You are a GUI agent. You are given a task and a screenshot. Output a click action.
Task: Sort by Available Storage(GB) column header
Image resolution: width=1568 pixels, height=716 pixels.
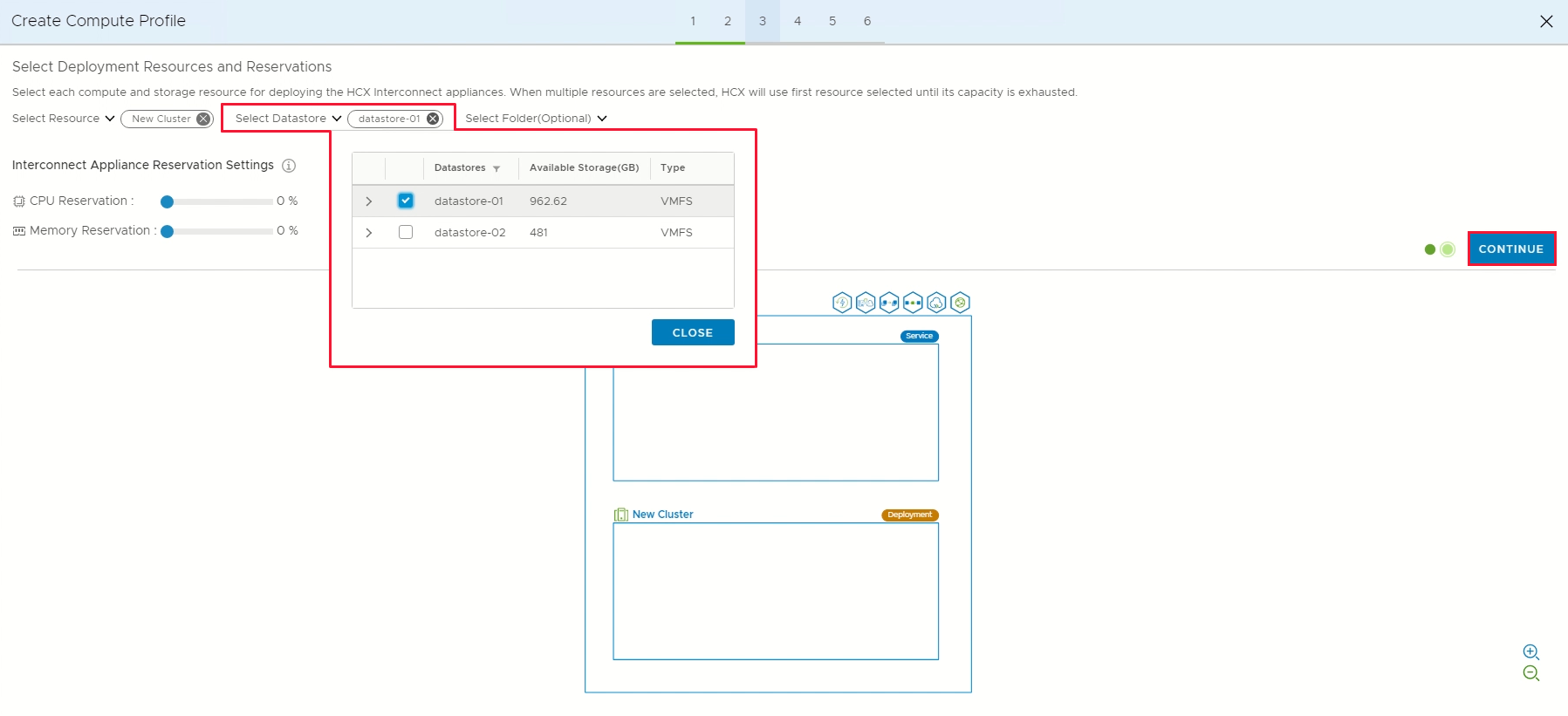[x=585, y=167]
